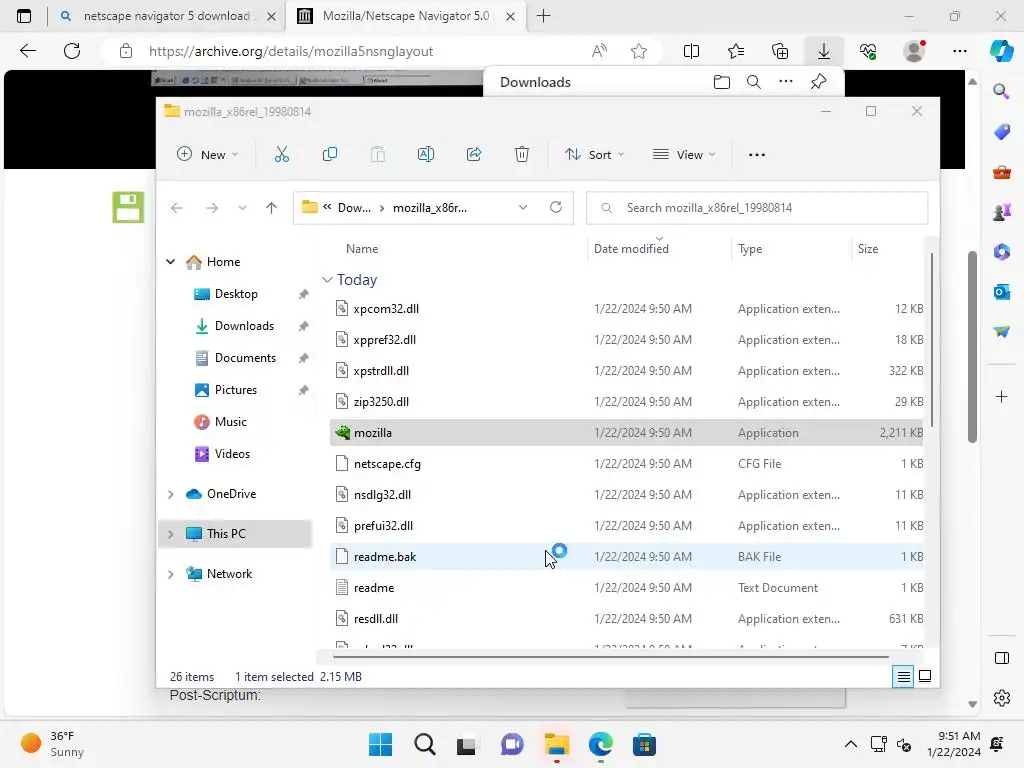Open Microsoft Store from taskbar

coord(644,744)
